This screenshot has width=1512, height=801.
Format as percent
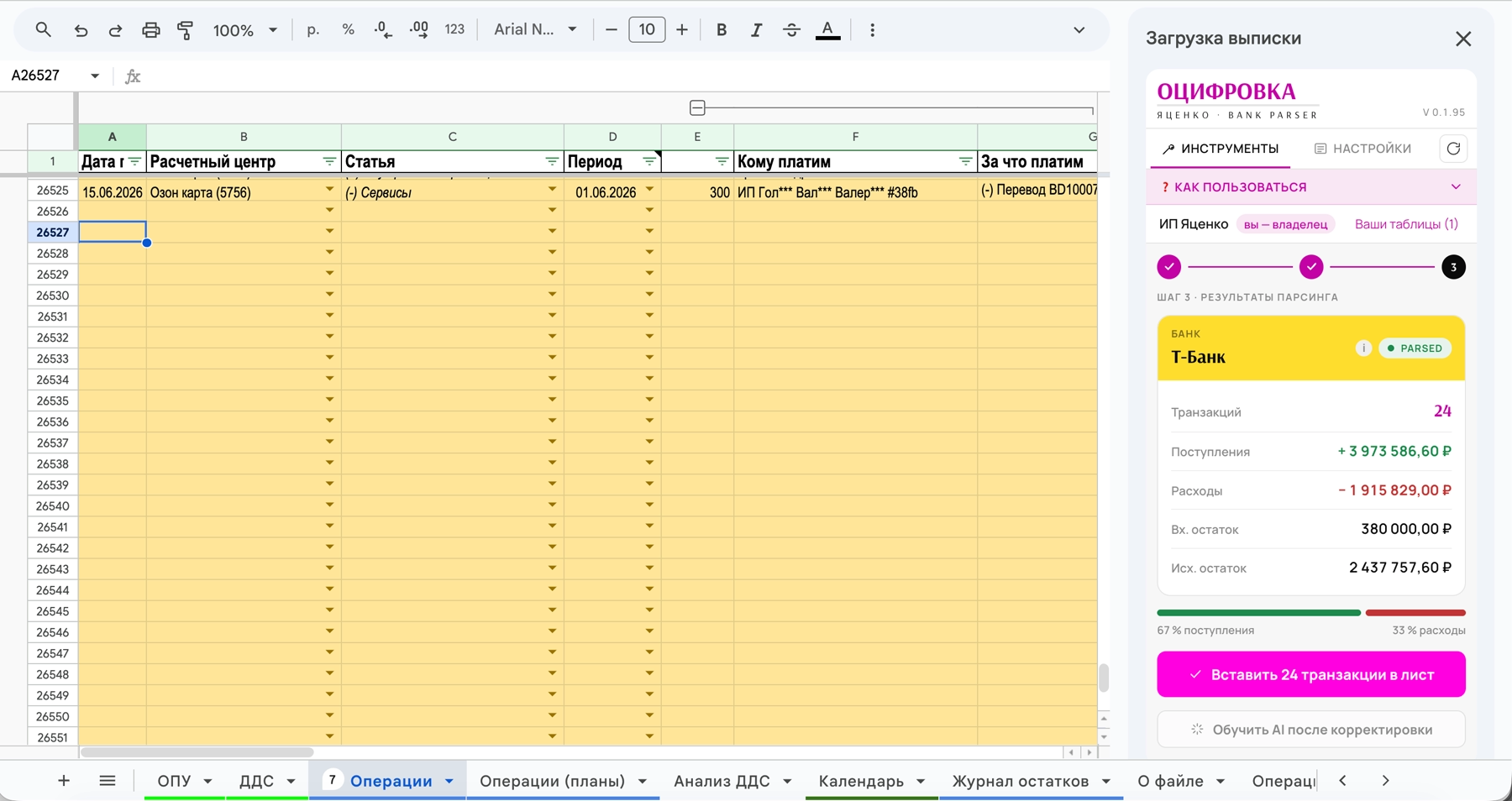click(x=348, y=29)
